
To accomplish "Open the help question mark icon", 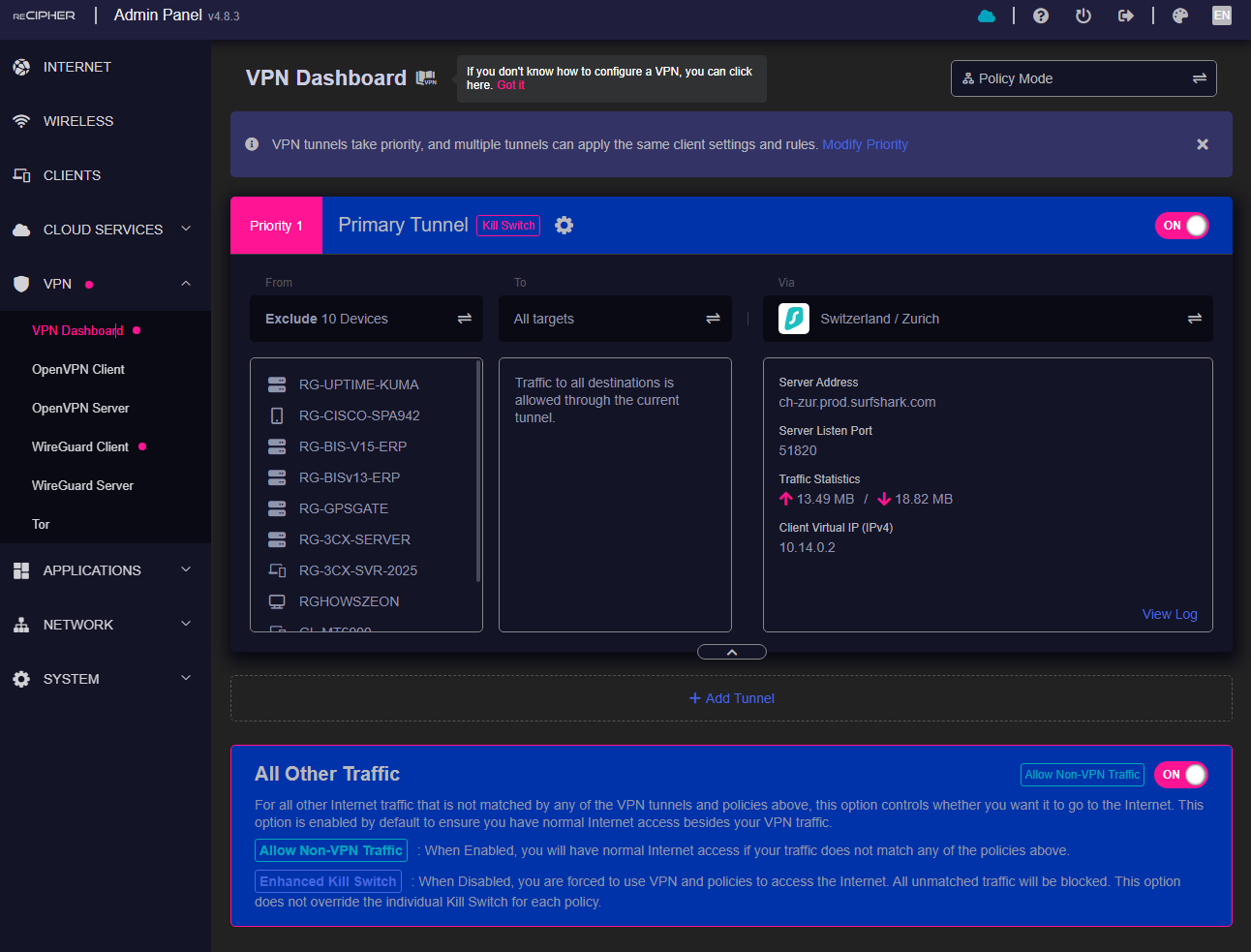I will (x=1041, y=15).
